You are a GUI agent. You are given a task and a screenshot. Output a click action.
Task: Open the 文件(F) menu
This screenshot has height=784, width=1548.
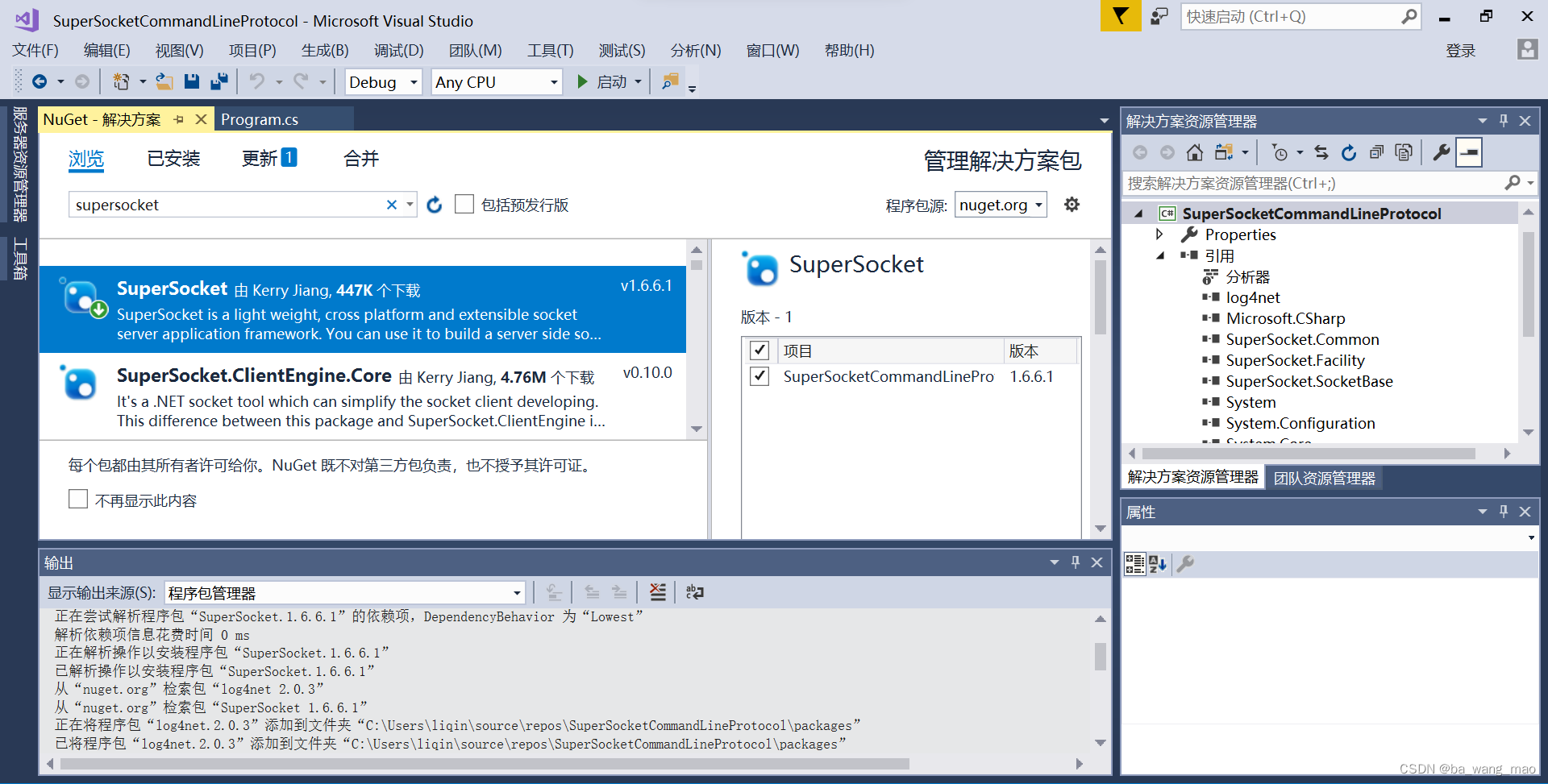pos(35,50)
